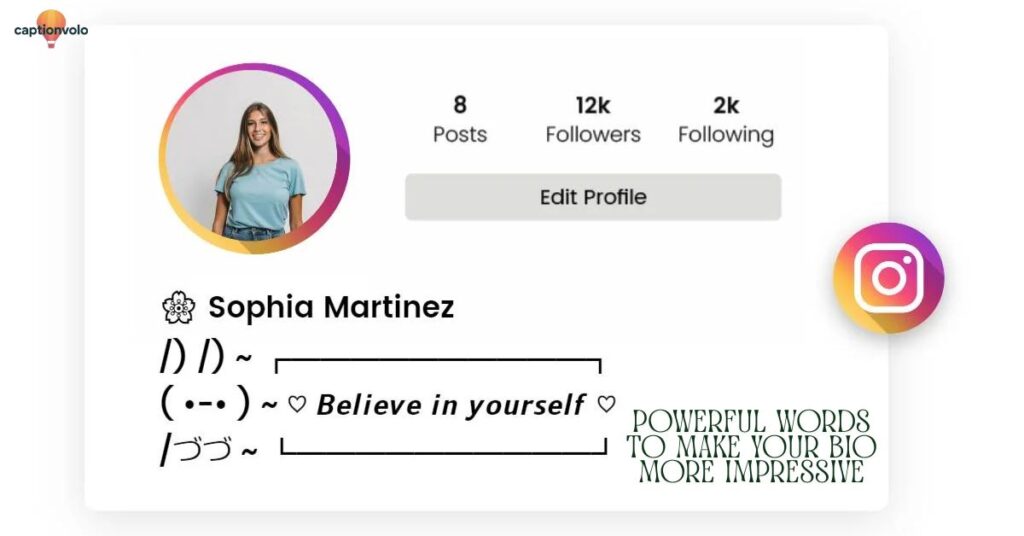Click the Instagram camera logo
Image resolution: width=1024 pixels, height=536 pixels.
coord(888,277)
